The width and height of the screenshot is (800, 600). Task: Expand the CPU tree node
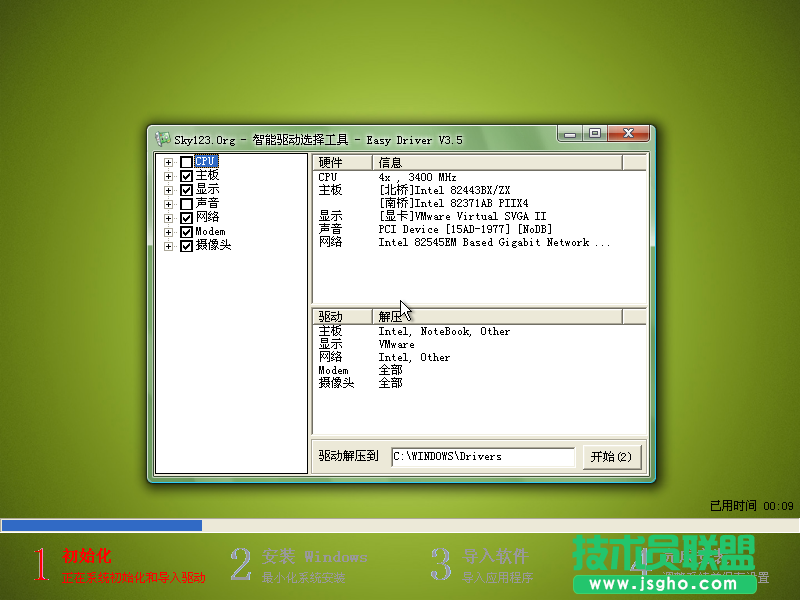pos(168,162)
